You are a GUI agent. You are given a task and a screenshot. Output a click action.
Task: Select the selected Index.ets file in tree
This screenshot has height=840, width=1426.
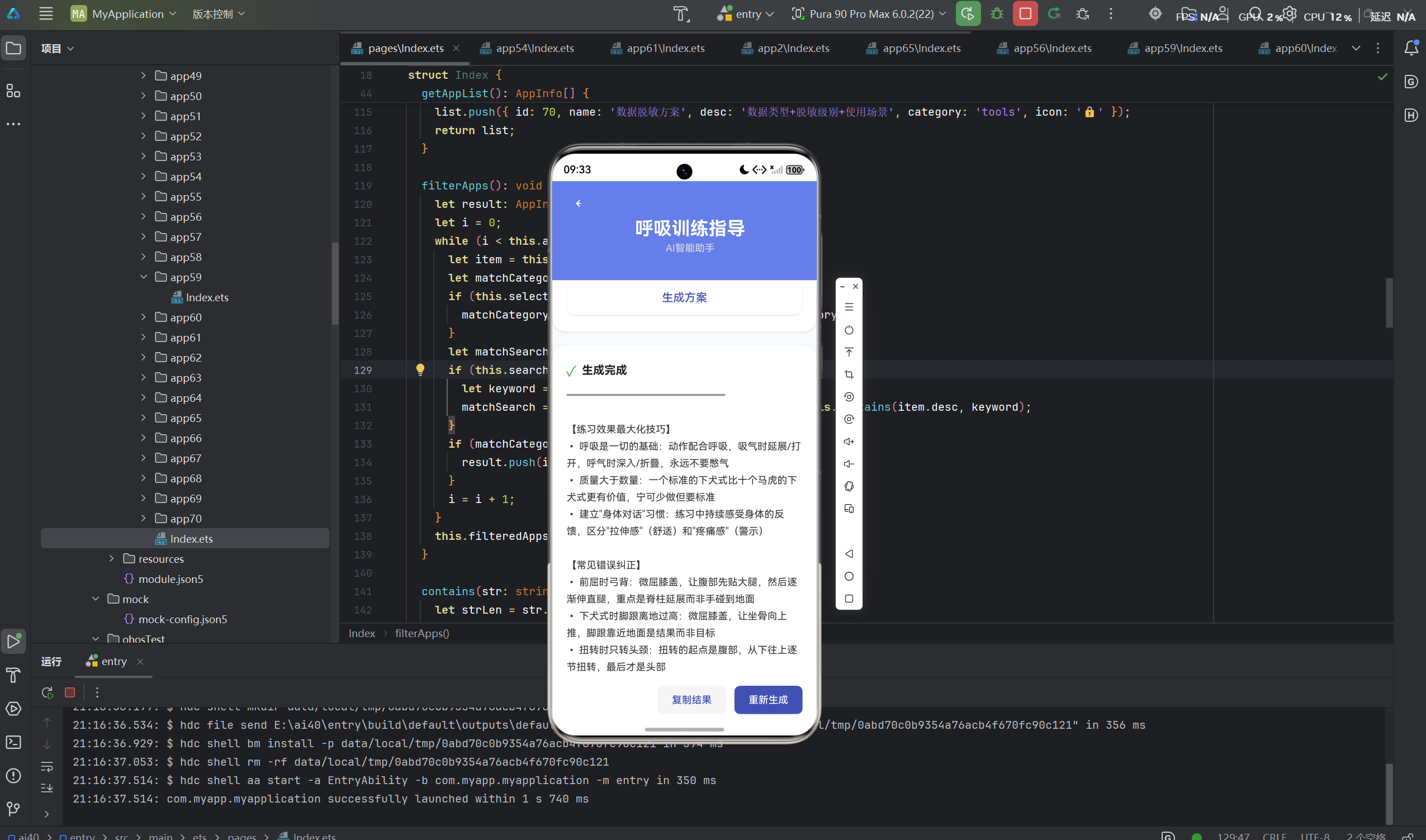pyautogui.click(x=184, y=538)
